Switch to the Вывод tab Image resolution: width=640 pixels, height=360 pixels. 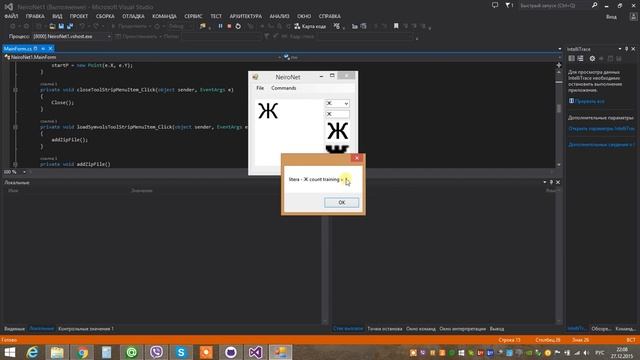coord(497,329)
